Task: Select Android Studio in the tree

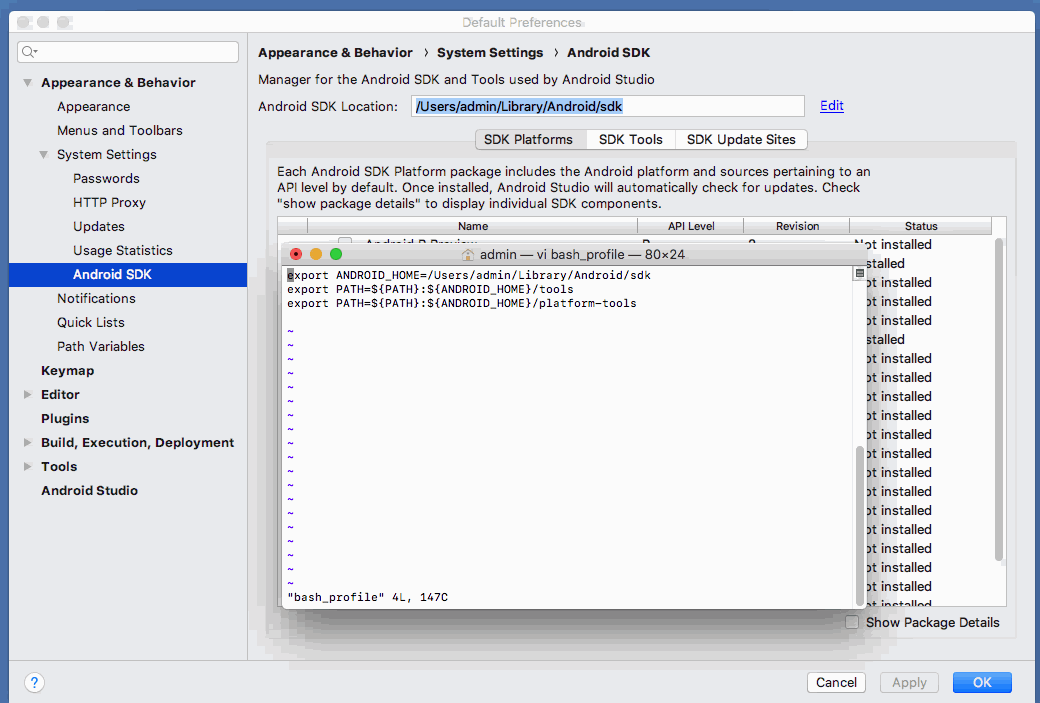Action: (90, 491)
